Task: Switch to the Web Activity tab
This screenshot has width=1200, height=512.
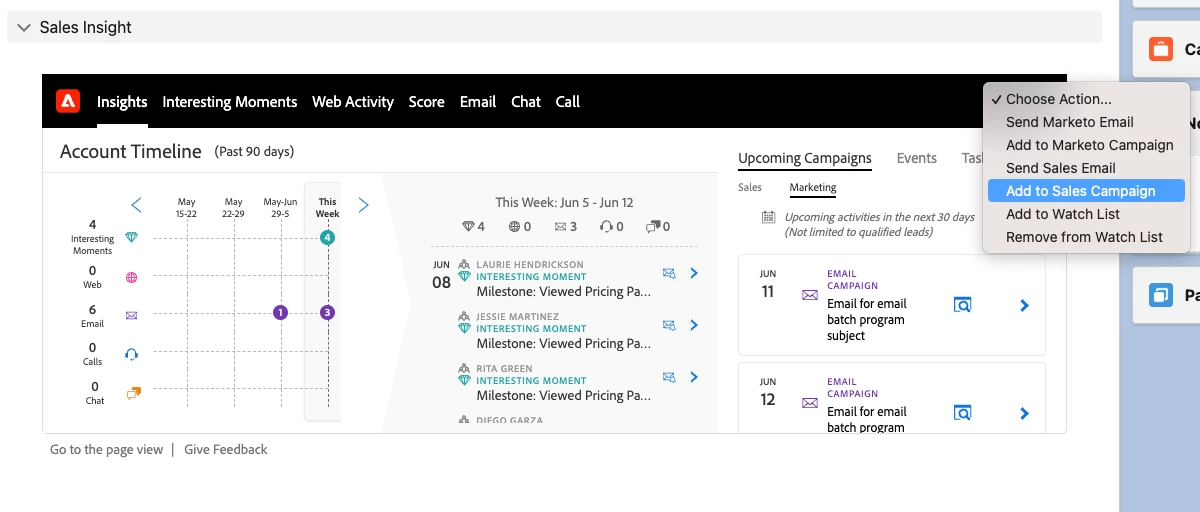Action: pos(353,101)
